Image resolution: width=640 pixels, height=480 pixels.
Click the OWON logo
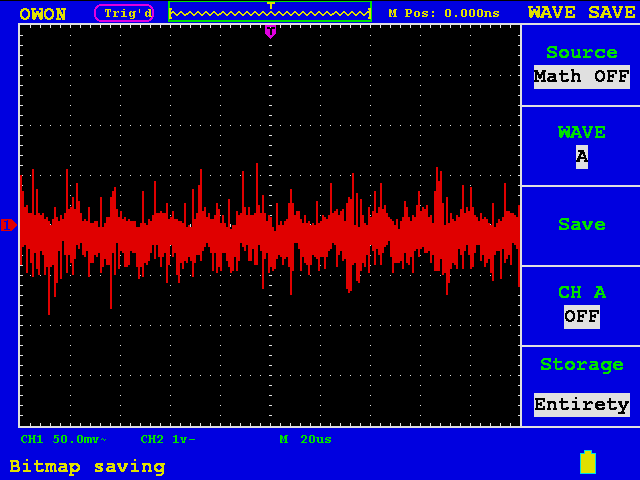click(43, 13)
